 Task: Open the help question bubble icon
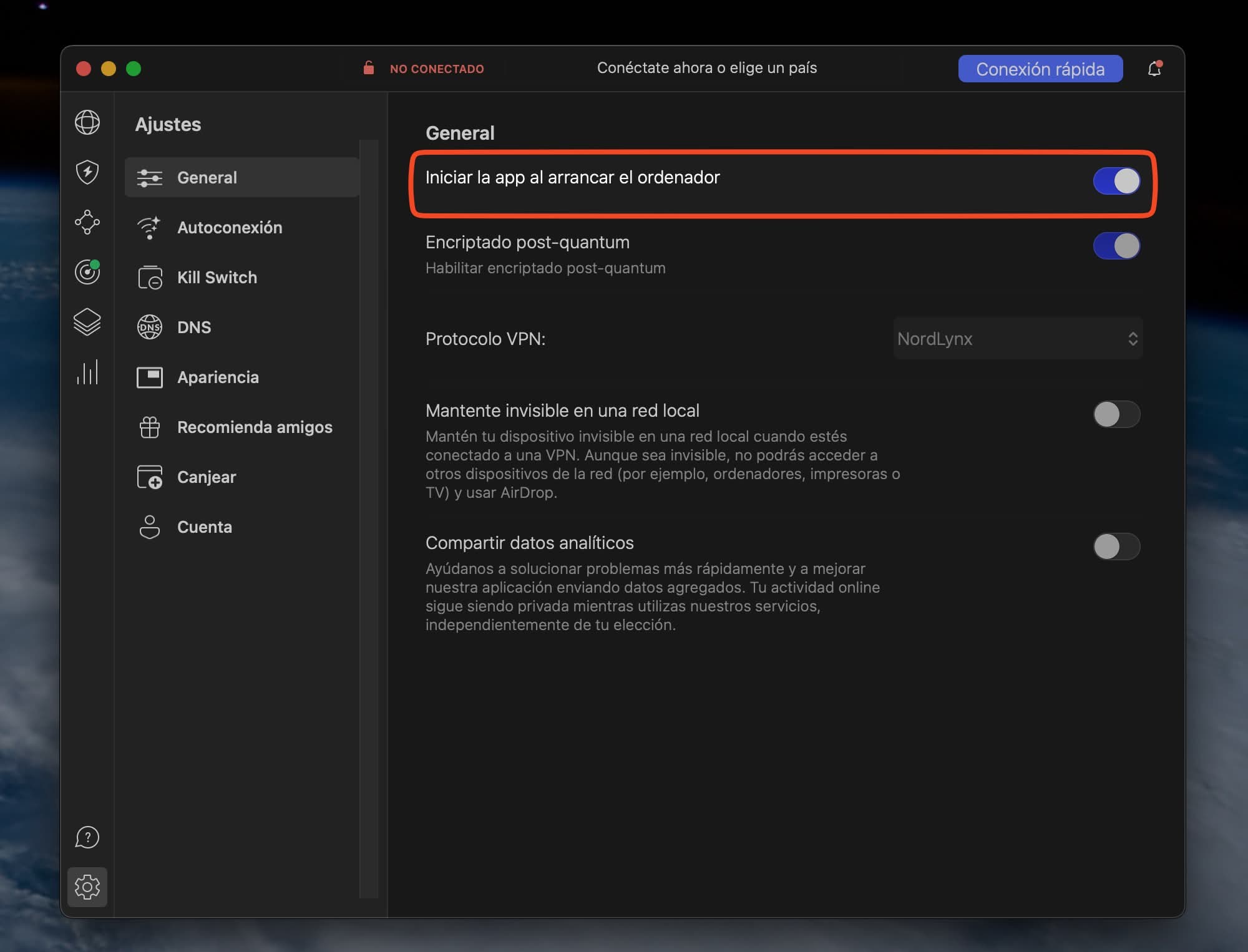[87, 837]
